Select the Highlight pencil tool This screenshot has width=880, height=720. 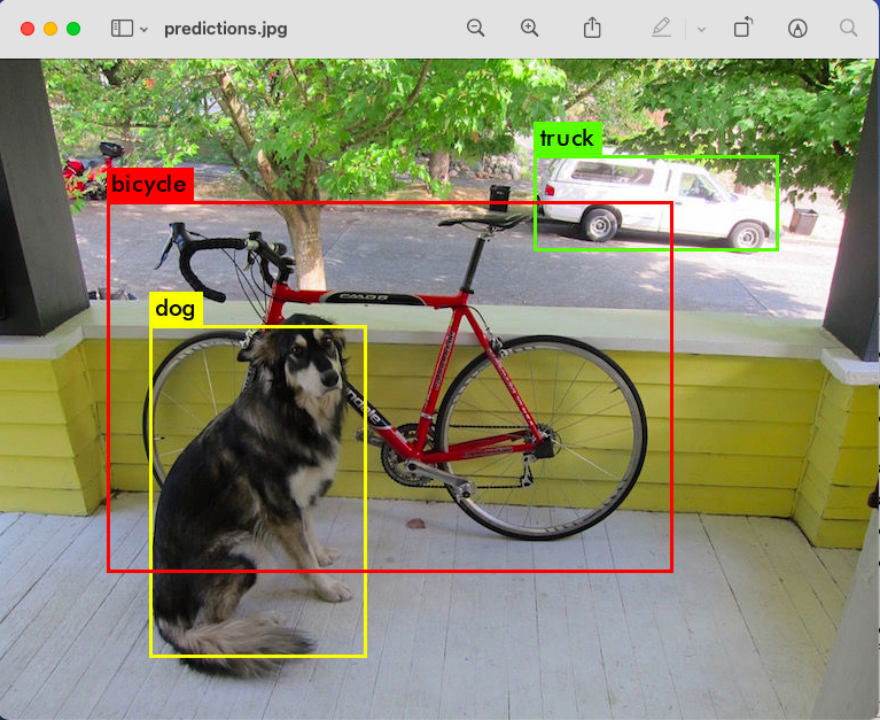click(662, 27)
